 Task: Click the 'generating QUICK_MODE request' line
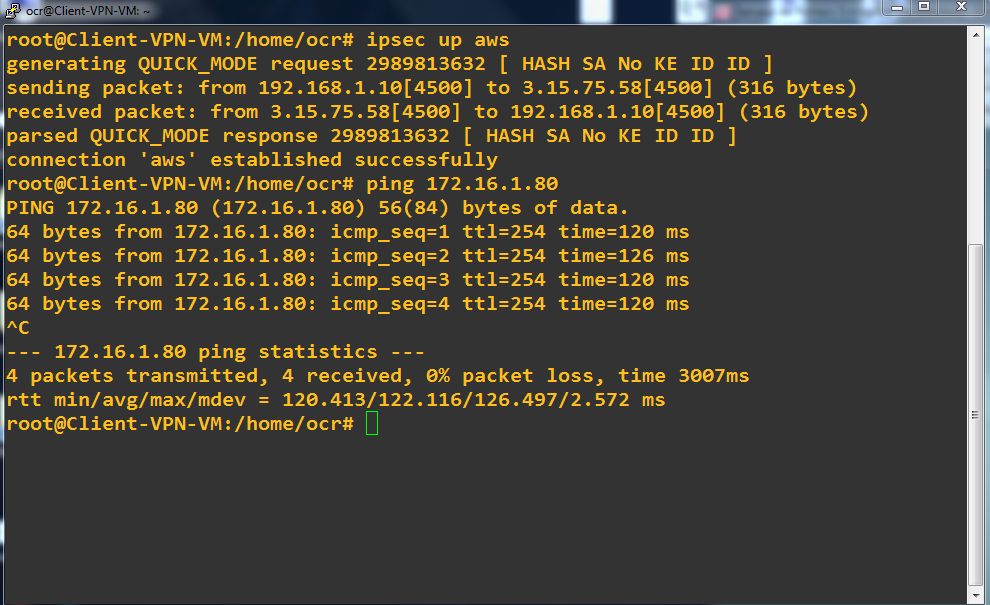click(389, 64)
